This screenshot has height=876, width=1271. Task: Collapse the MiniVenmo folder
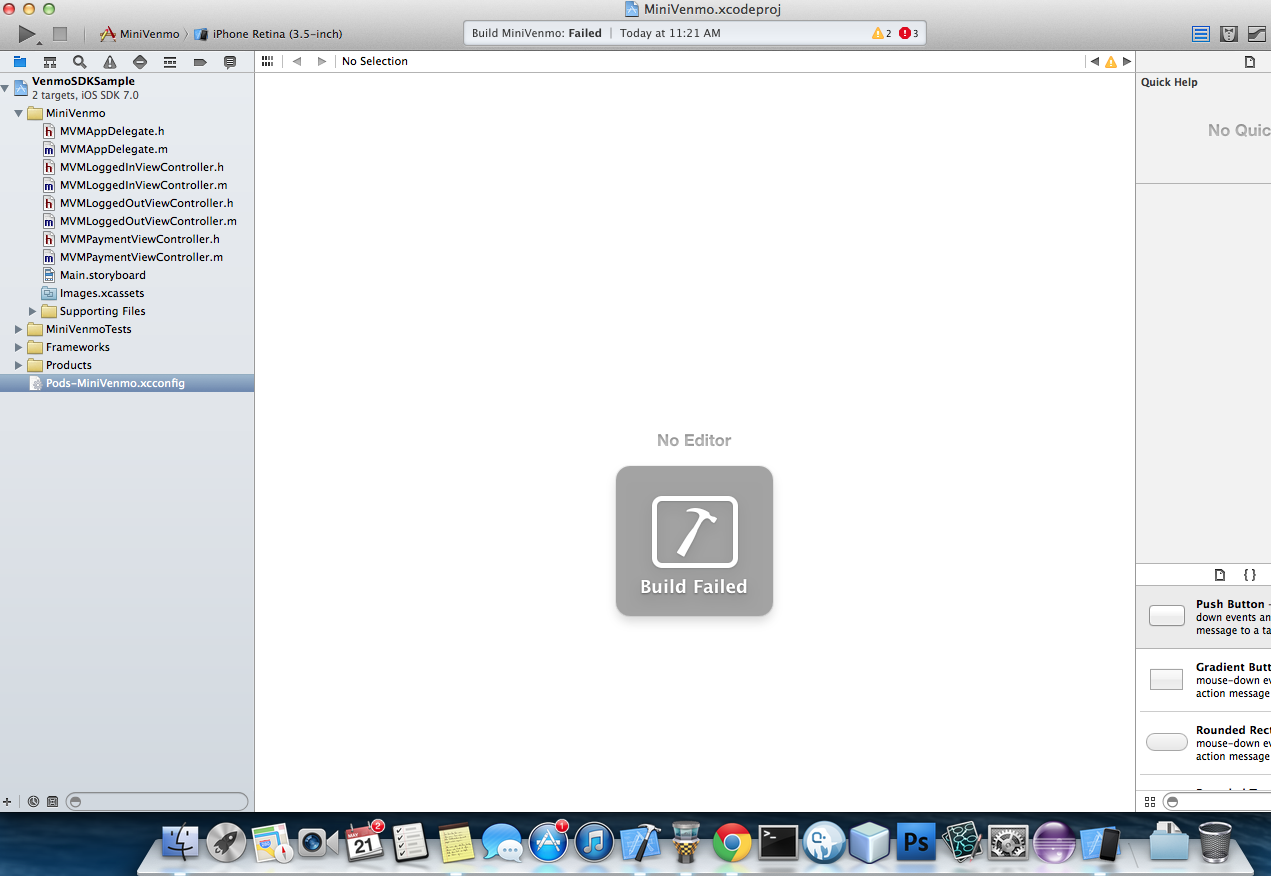[19, 113]
